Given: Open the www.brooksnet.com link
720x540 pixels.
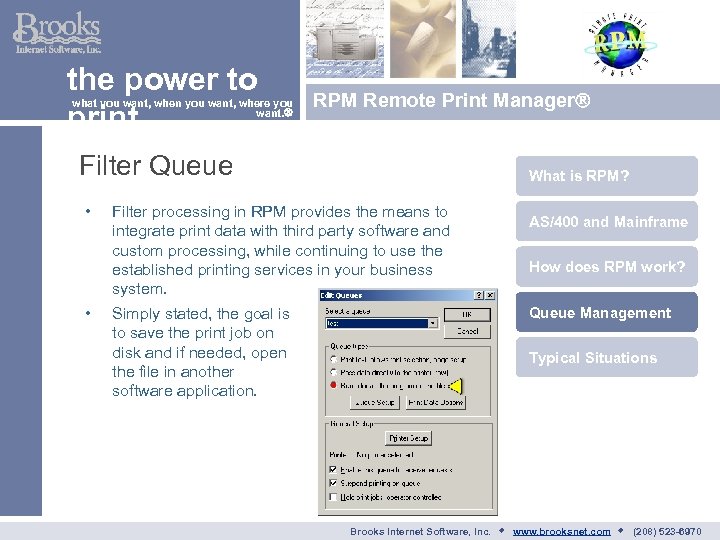Looking at the screenshot, I should (561, 531).
